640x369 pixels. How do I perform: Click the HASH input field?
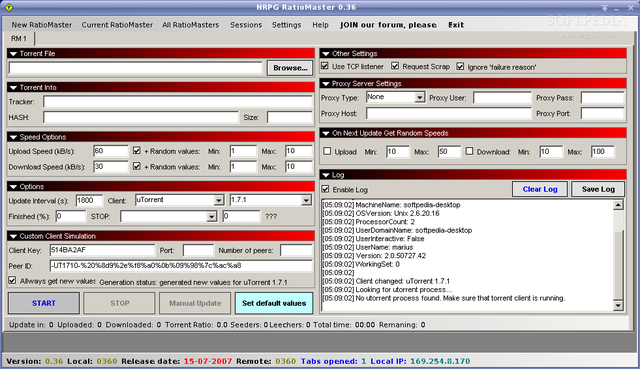[141, 118]
